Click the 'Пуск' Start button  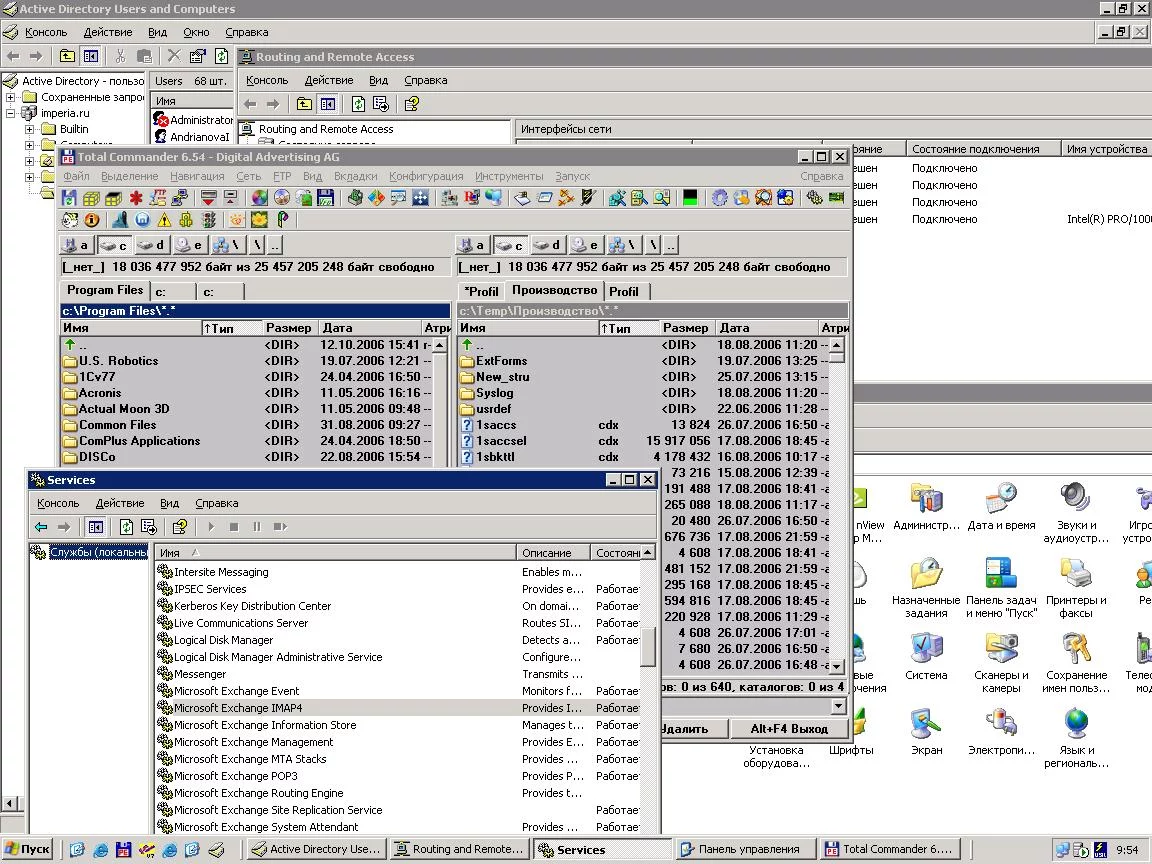tap(28, 849)
